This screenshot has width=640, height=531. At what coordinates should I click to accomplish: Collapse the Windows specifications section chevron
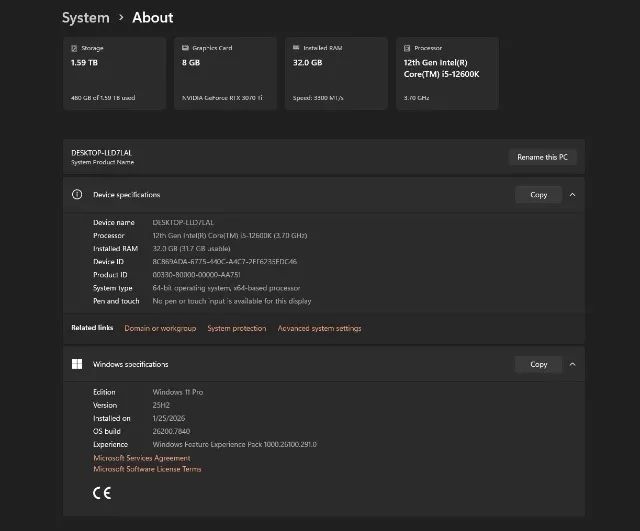point(572,365)
